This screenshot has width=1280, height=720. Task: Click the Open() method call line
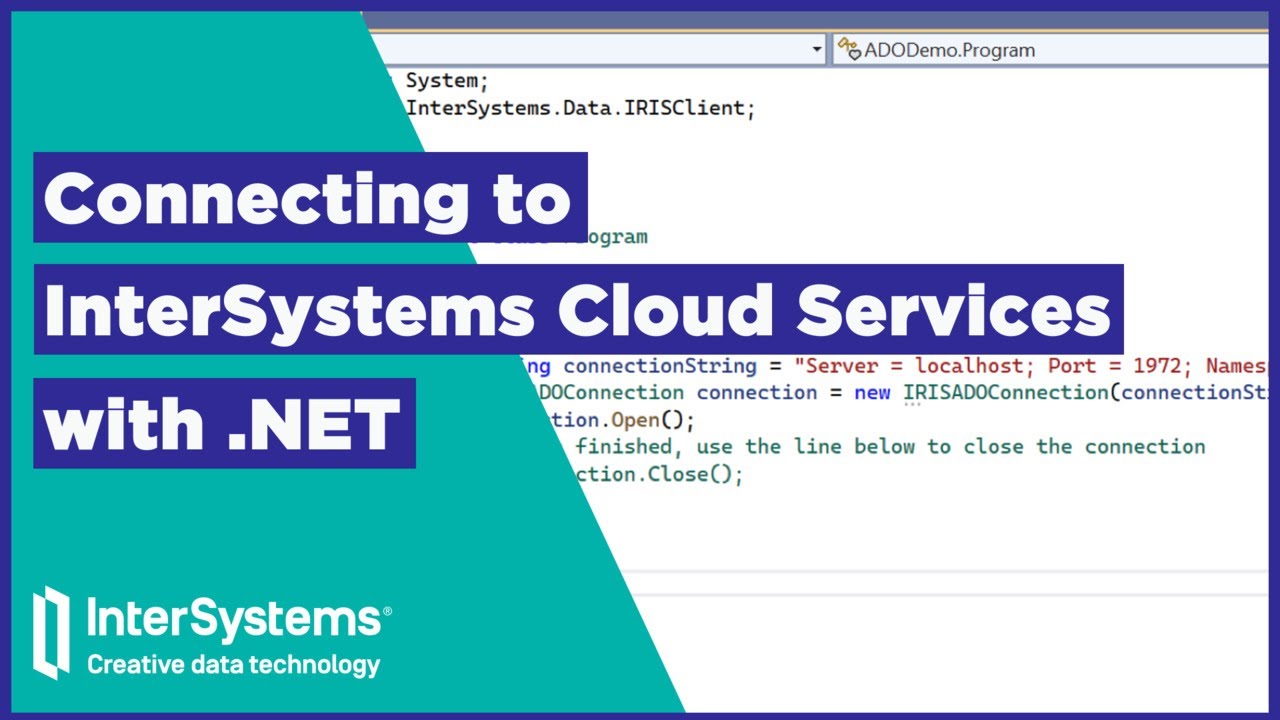click(x=625, y=420)
